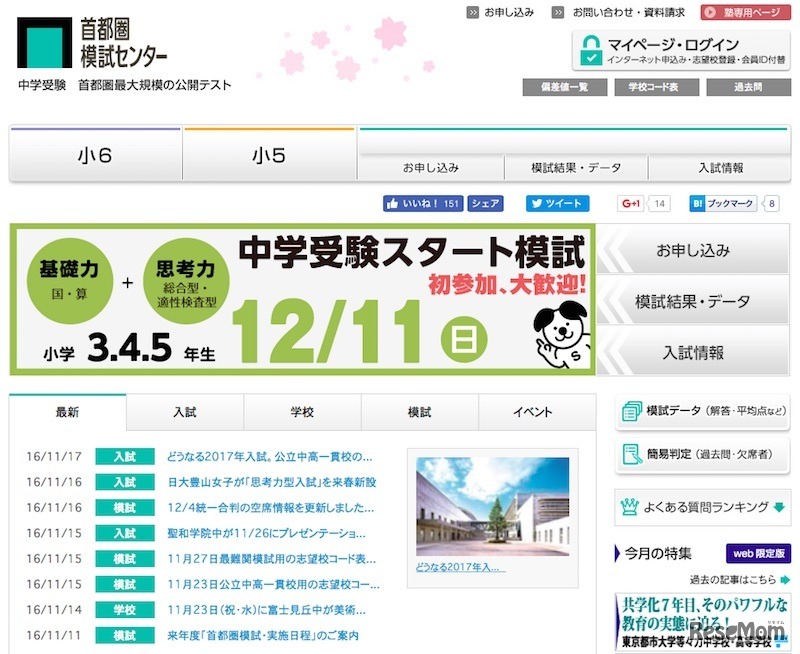Click the 中学受験スタート模試 12/11 banner
800x654 pixels.
(303, 299)
